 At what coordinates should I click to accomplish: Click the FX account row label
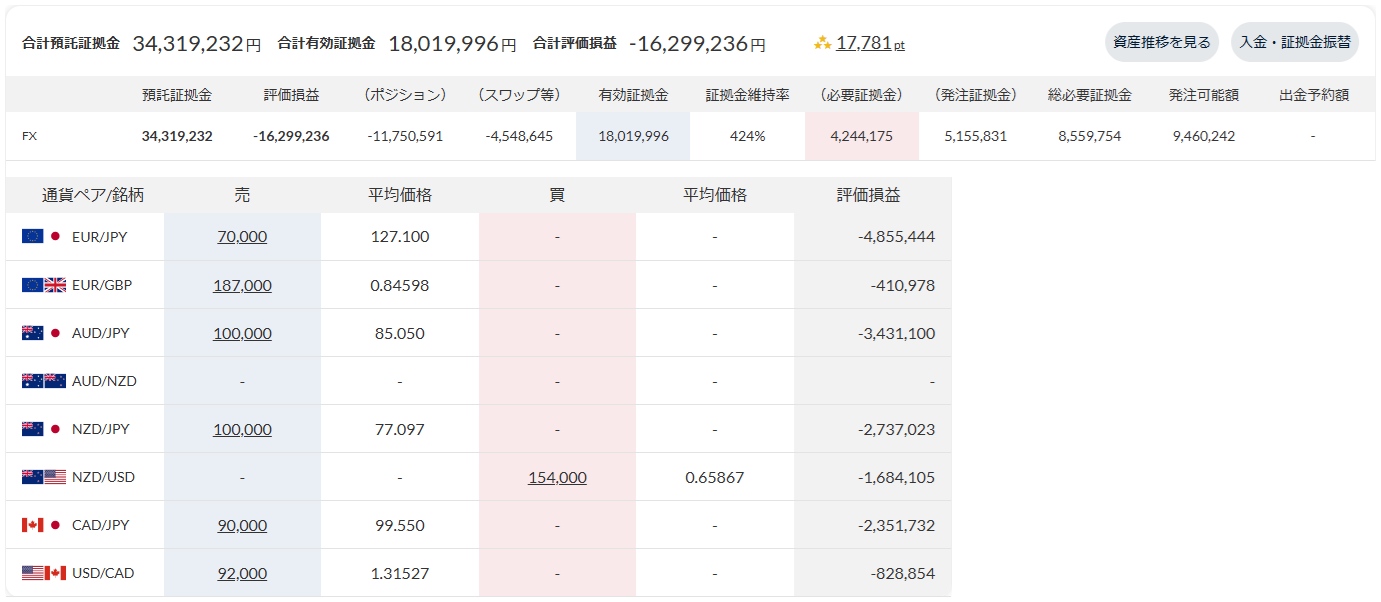30,136
